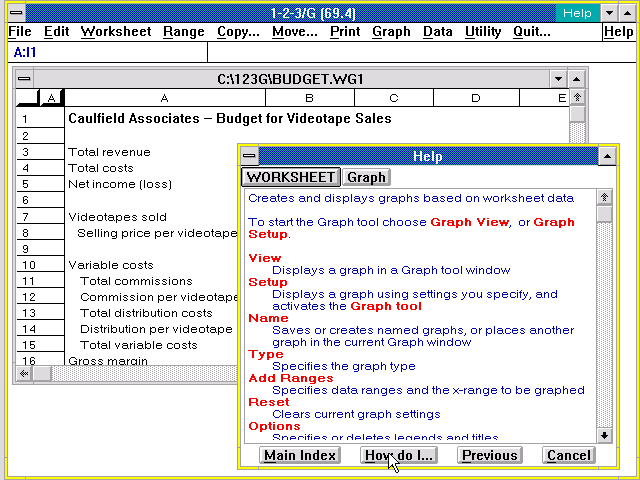Minimize the BUDGET.WG1 worksheet window
Screen dimensions: 640x480
(558, 78)
